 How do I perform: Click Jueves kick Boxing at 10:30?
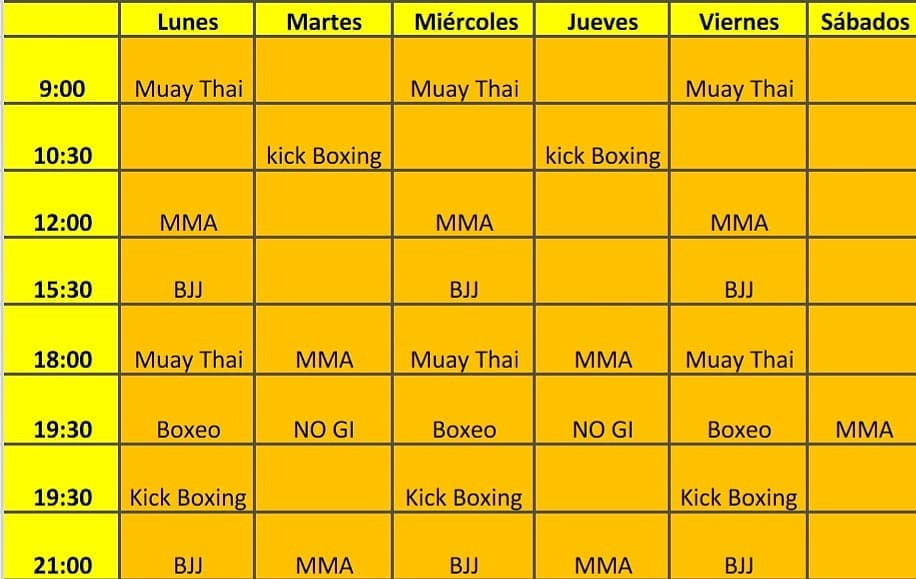pyautogui.click(x=602, y=156)
